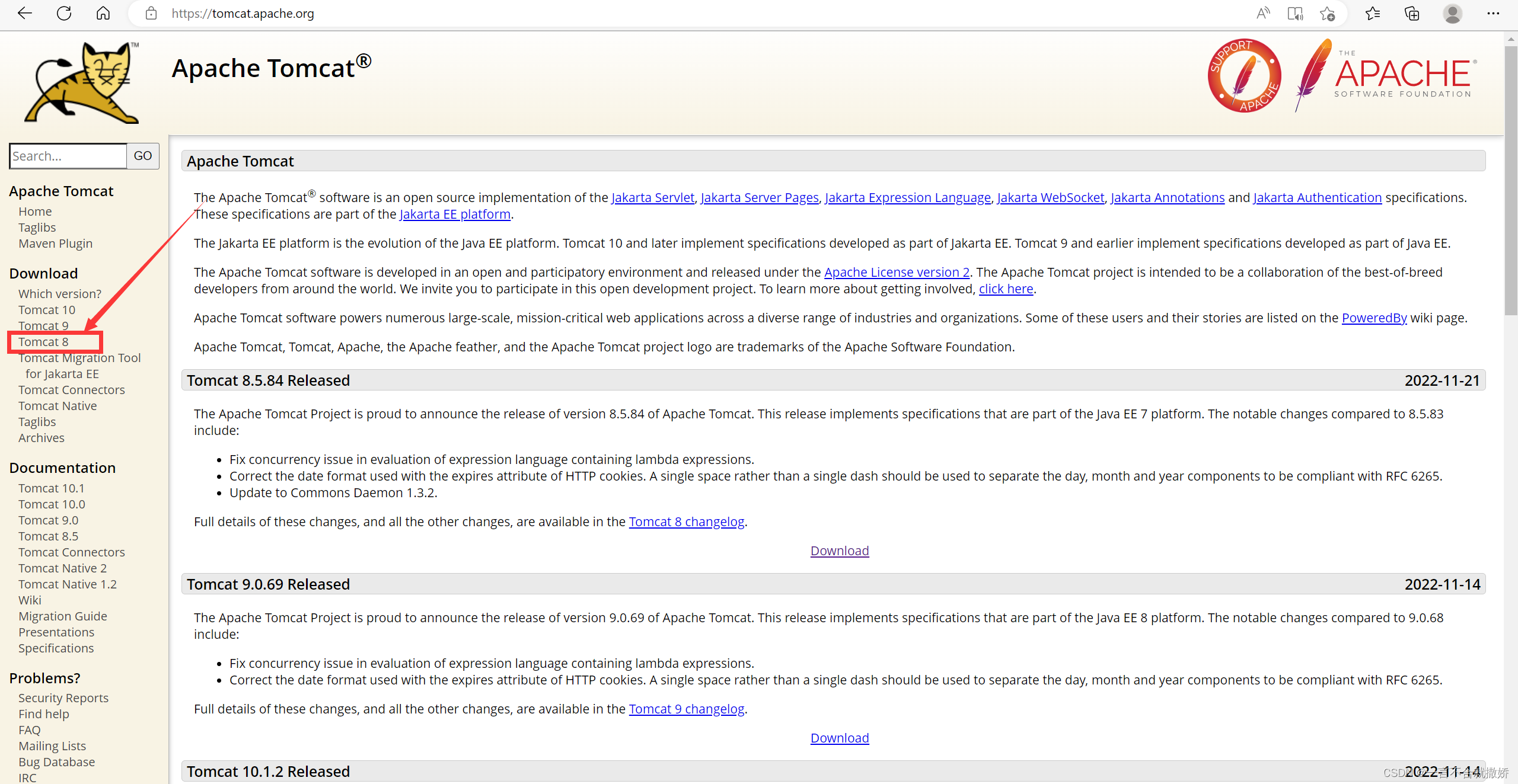This screenshot has height=784, width=1518.
Task: Click the Tomcat cat logo
Action: click(x=82, y=82)
